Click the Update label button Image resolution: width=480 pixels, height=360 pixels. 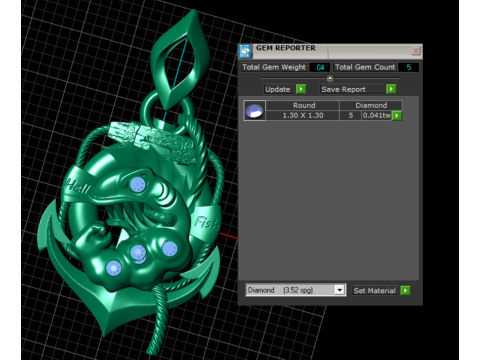278,89
